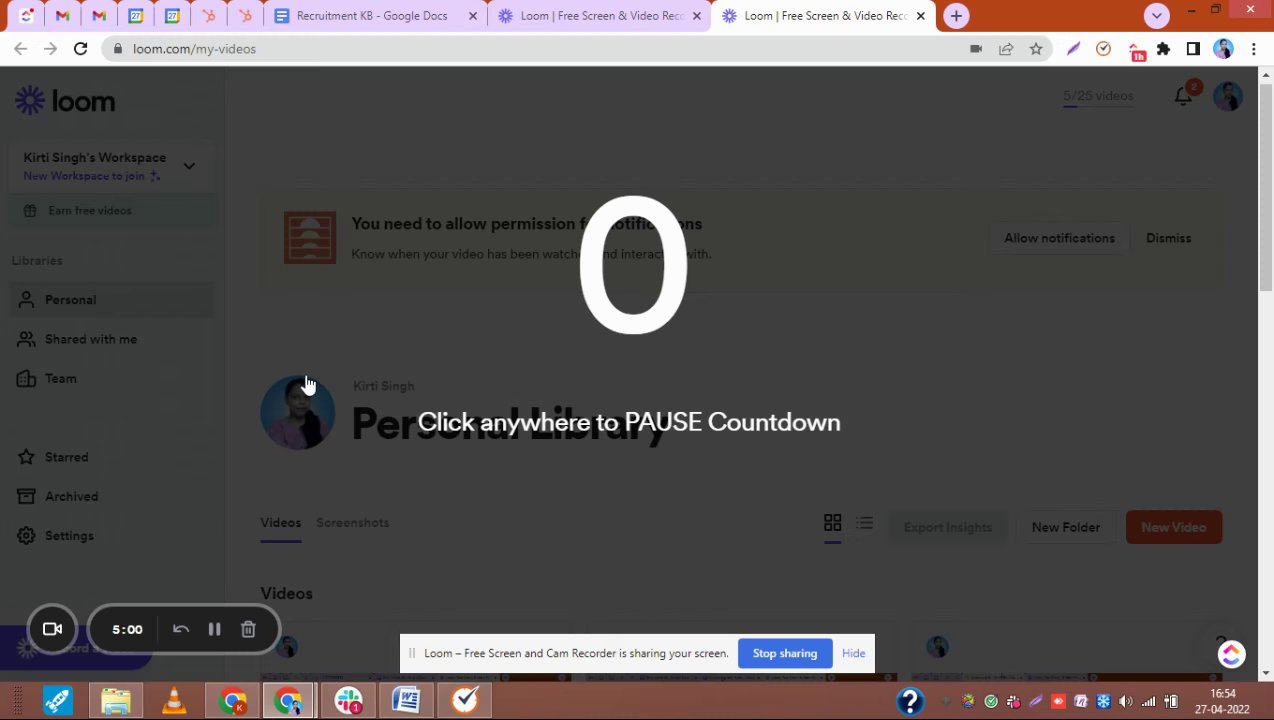
Task: Click the Loom logo
Action: [65, 100]
